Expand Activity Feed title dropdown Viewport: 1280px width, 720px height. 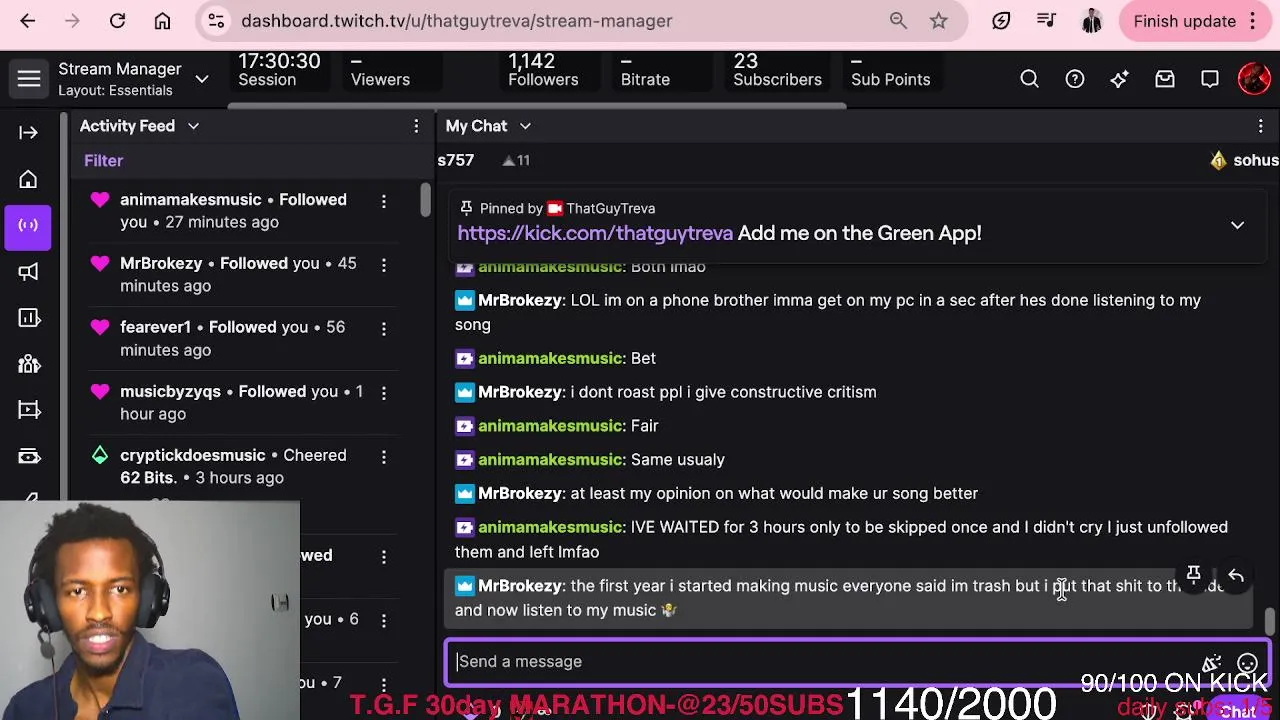pyautogui.click(x=193, y=126)
